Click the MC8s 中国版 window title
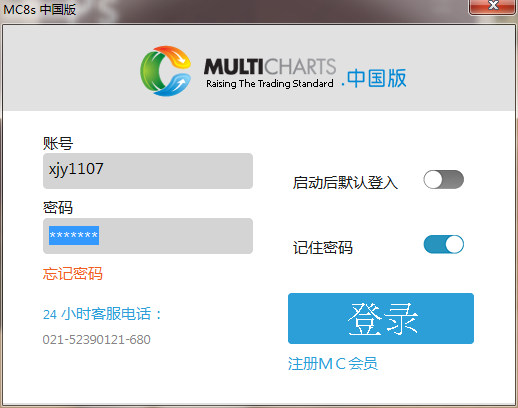The width and height of the screenshot is (518, 408). [40, 9]
